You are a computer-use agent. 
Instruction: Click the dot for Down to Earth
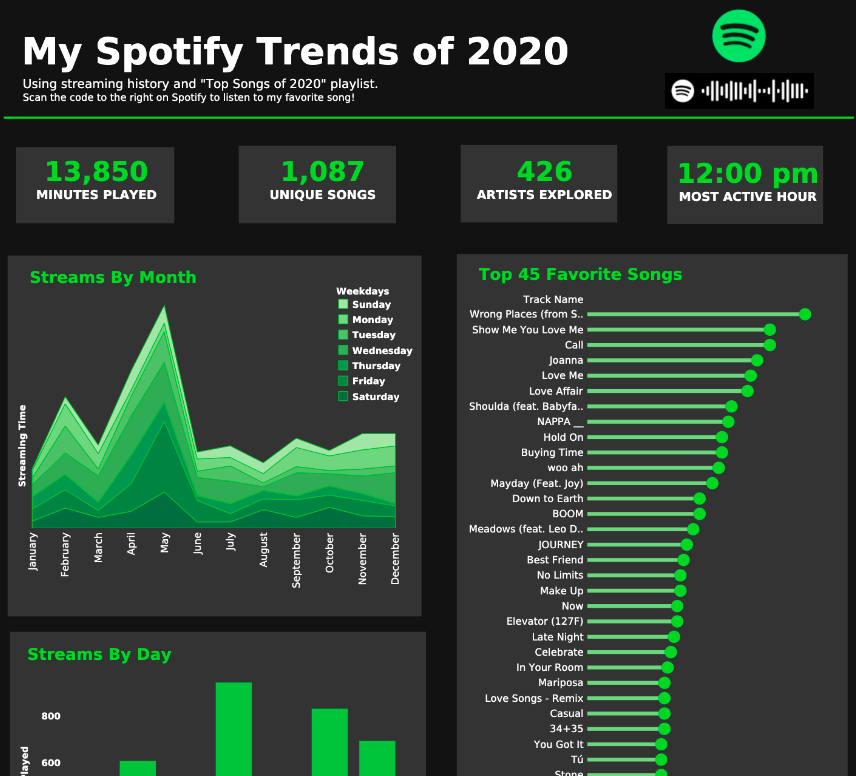pos(699,499)
